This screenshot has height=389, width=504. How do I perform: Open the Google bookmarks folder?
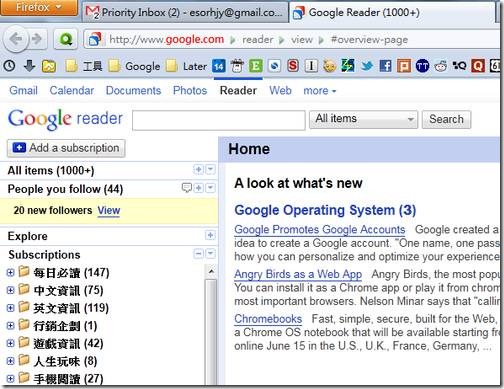coord(134,66)
